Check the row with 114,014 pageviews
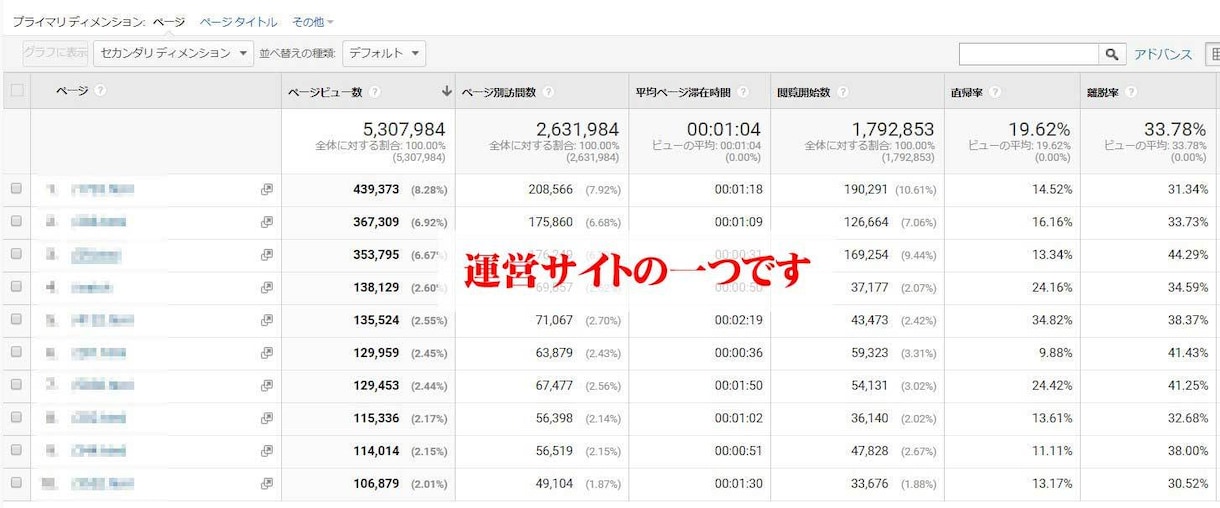This screenshot has height=508, width=1220. (16, 450)
